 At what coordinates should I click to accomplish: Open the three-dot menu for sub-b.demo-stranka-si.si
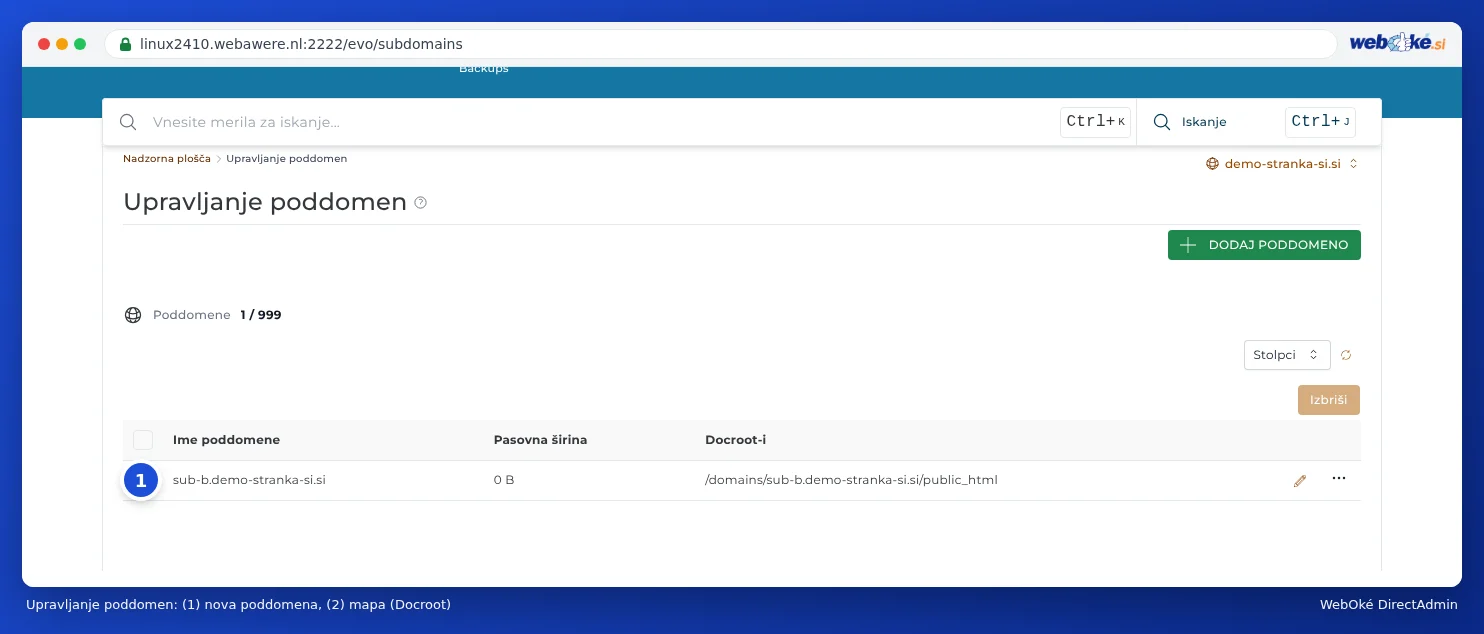1339,479
